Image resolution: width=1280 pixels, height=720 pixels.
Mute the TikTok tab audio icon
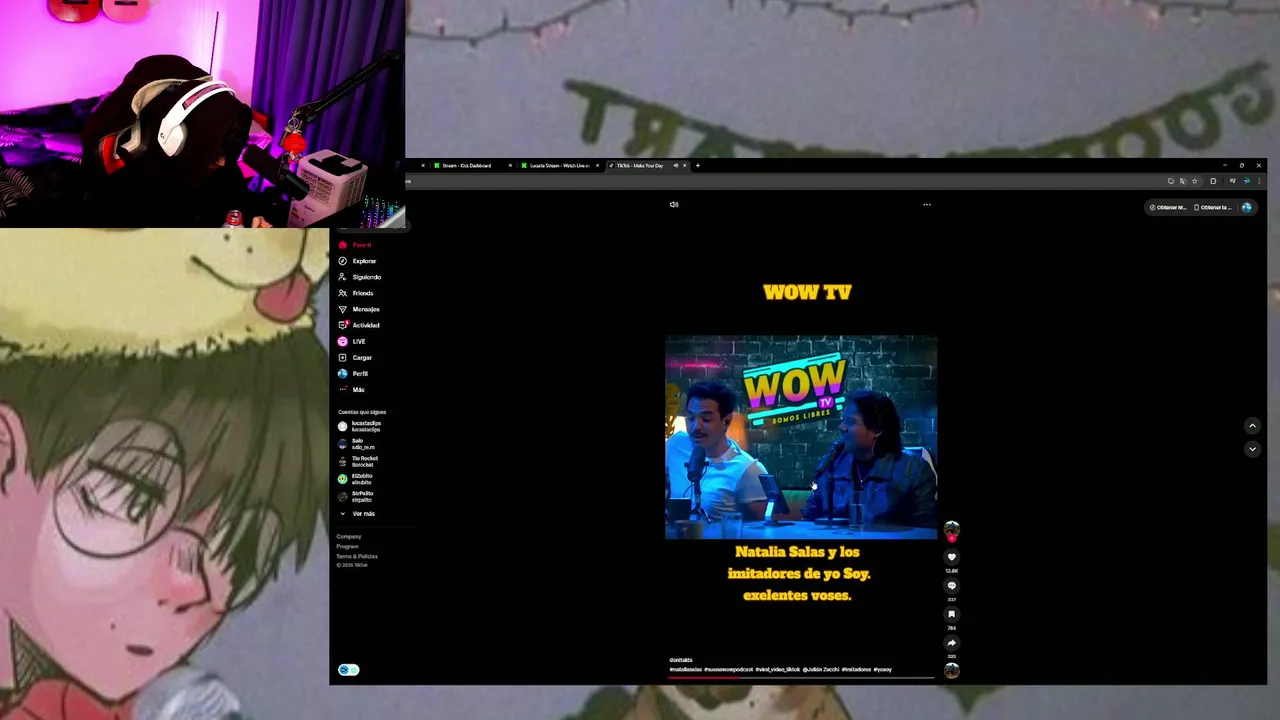click(x=675, y=166)
